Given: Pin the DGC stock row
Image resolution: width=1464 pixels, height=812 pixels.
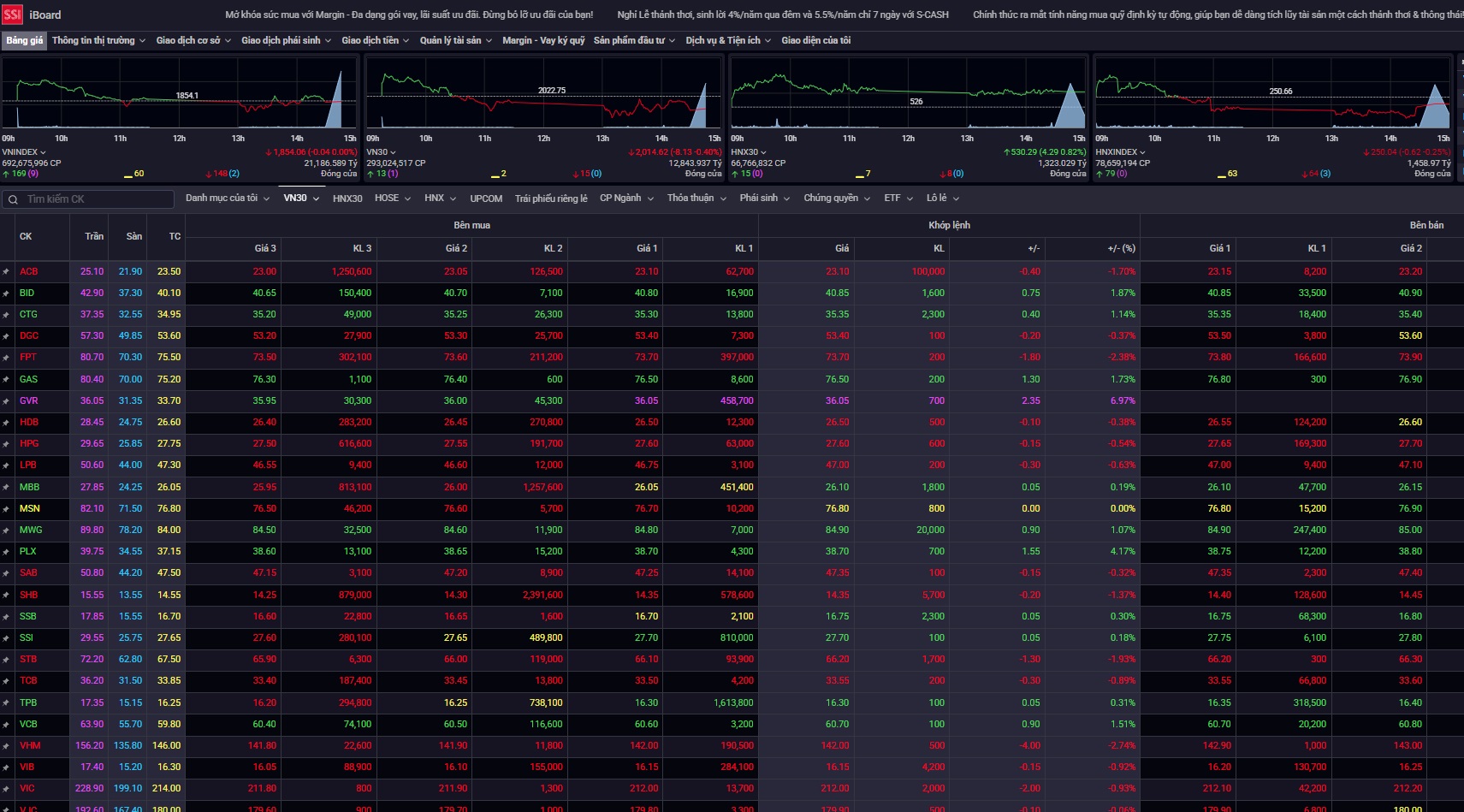Looking at the screenshot, I should click(6, 336).
